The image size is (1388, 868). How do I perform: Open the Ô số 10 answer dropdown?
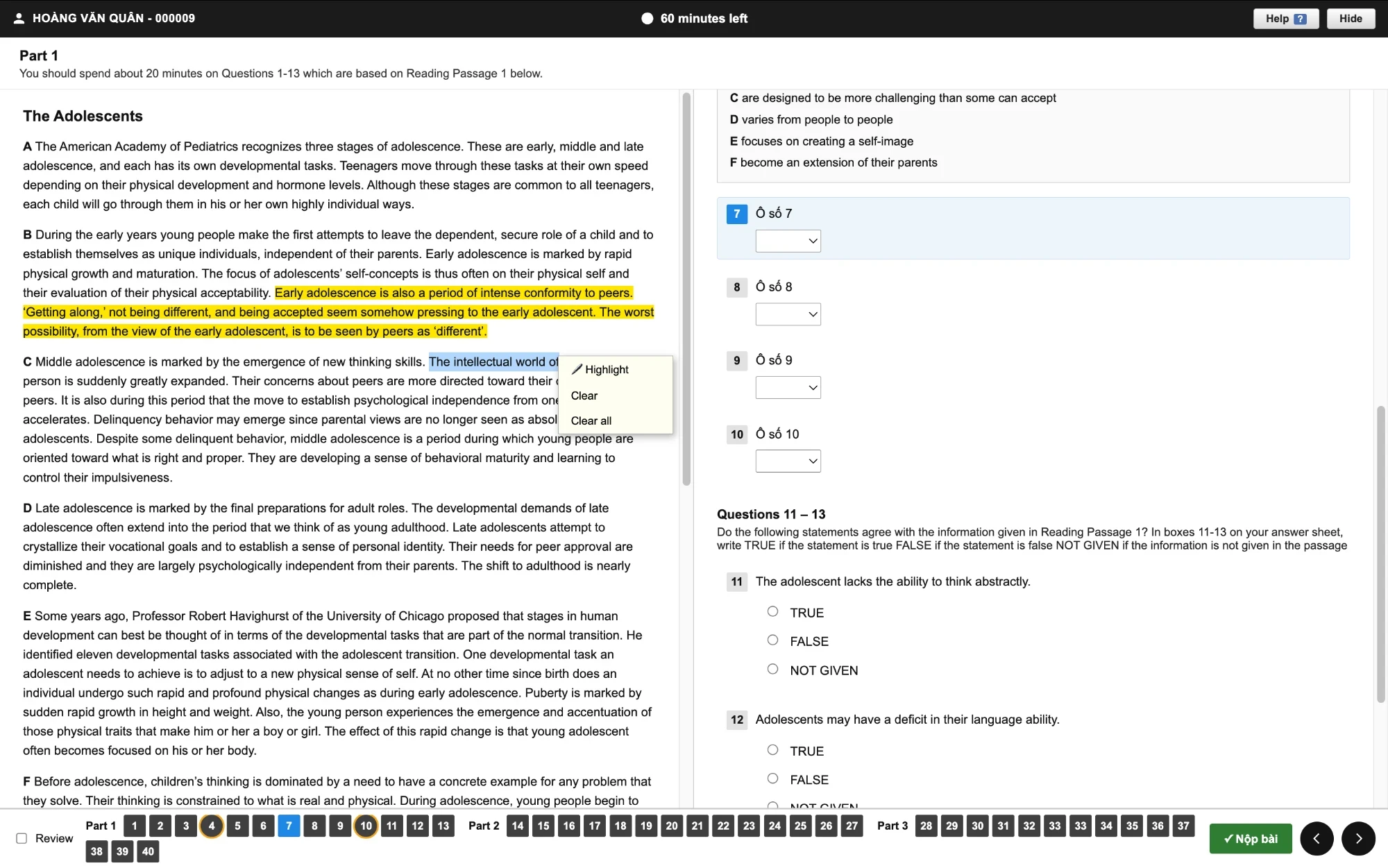click(x=788, y=461)
